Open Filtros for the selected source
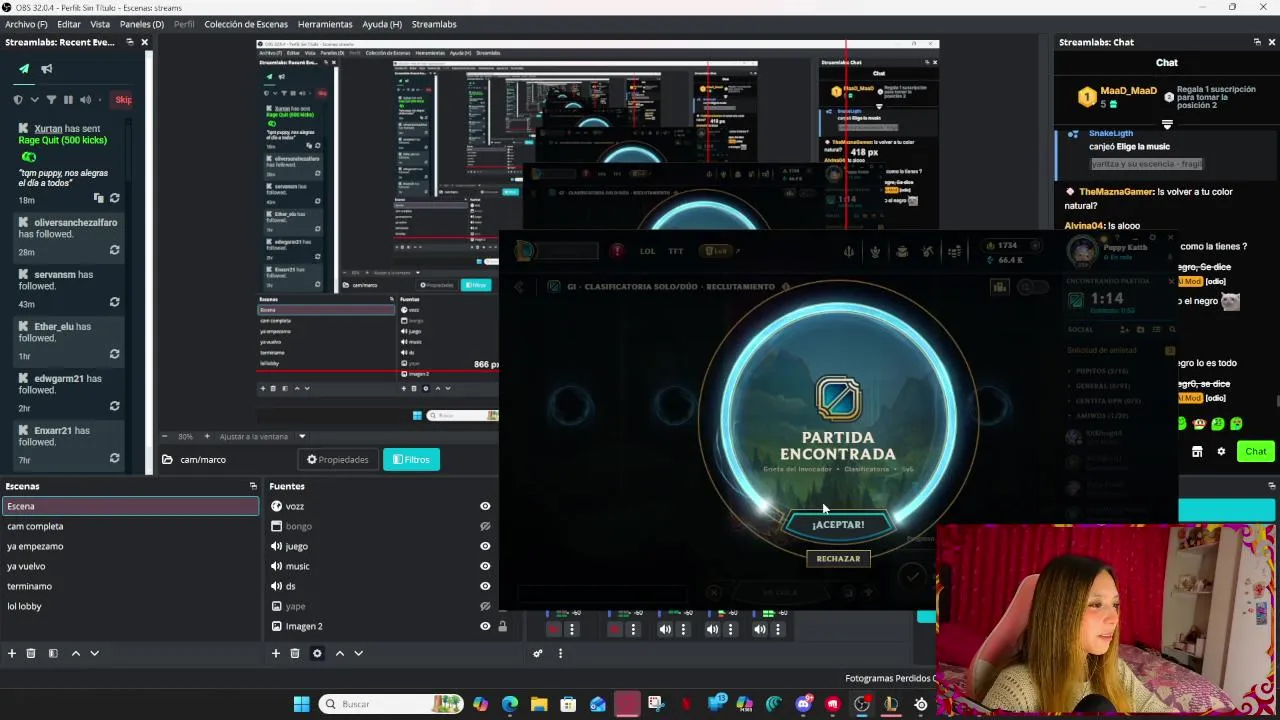This screenshot has width=1280, height=720. 411,460
